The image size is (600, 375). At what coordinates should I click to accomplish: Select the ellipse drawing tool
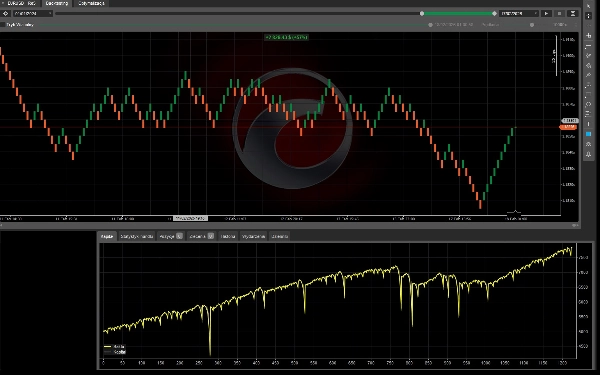(x=589, y=104)
